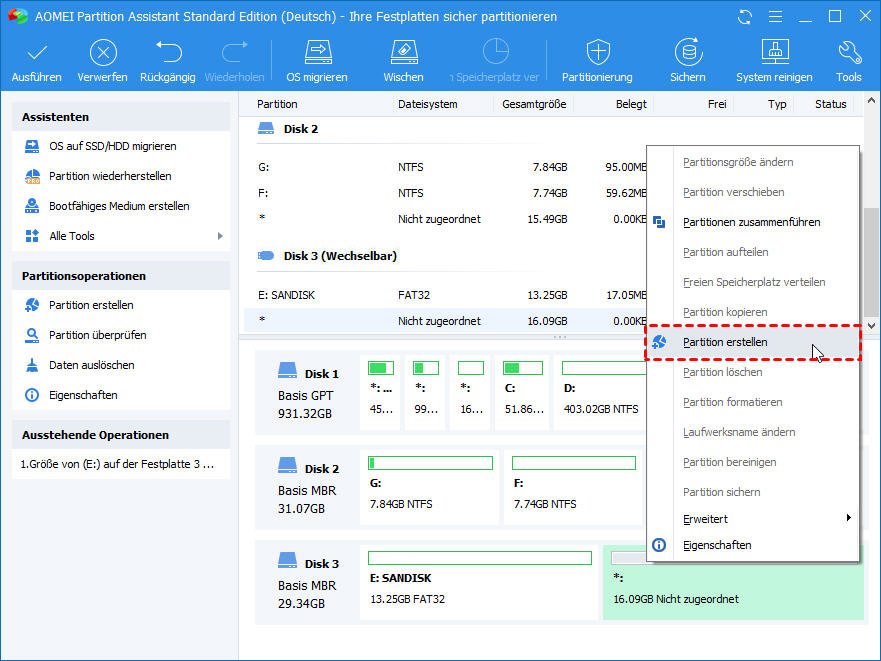Image resolution: width=881 pixels, height=661 pixels.
Task: Select the G: 7.84GB NTFS block
Action: (429, 487)
